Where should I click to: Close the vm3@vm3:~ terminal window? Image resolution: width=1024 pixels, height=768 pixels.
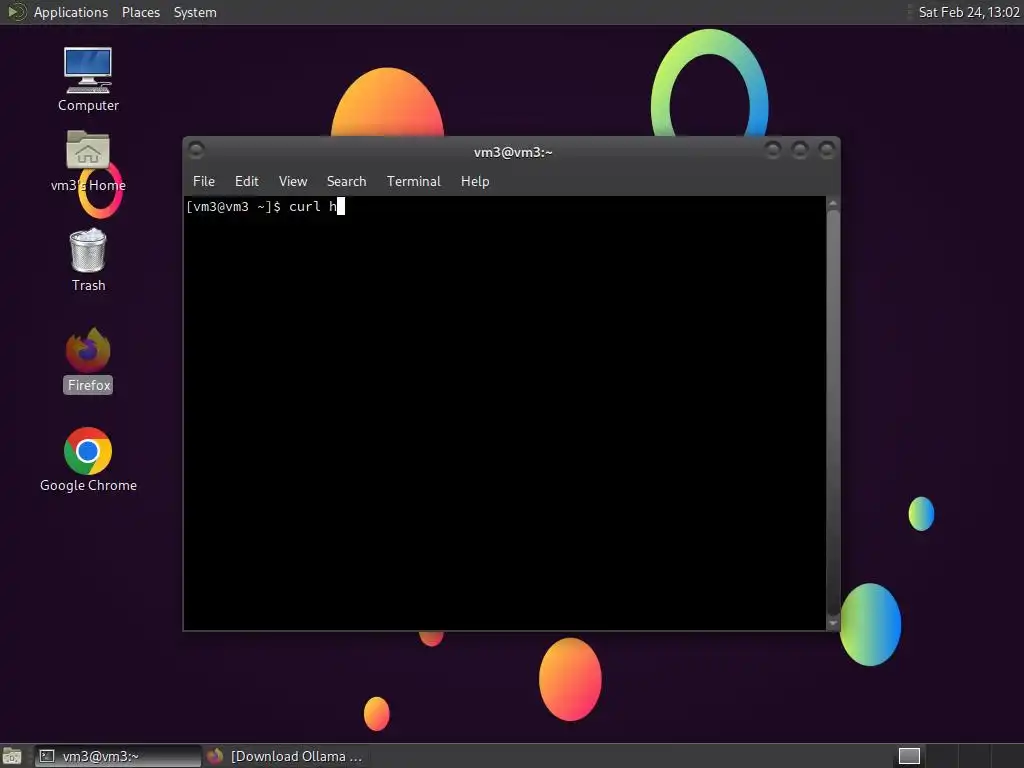click(x=826, y=150)
